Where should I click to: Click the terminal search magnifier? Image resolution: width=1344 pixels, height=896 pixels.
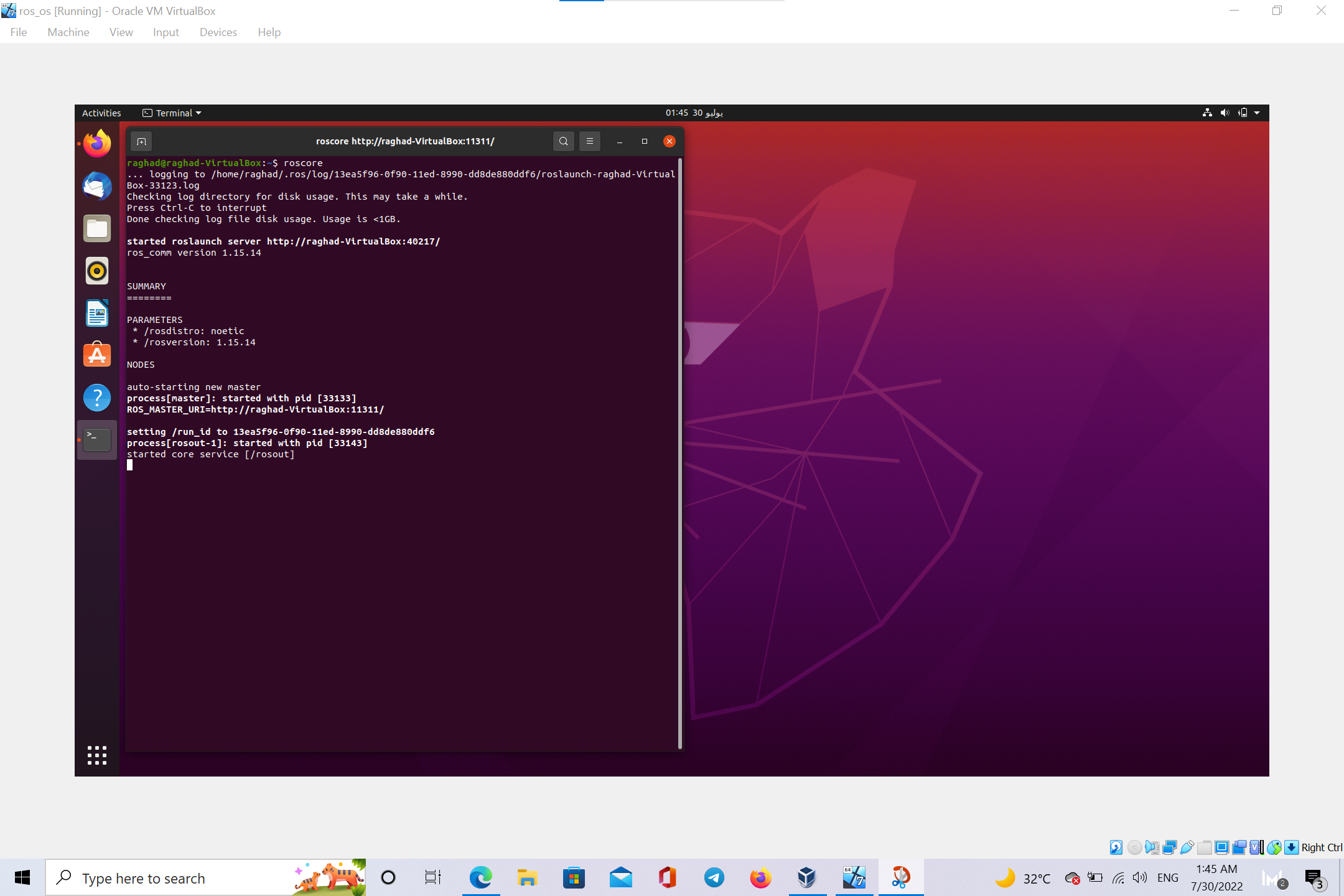563,141
